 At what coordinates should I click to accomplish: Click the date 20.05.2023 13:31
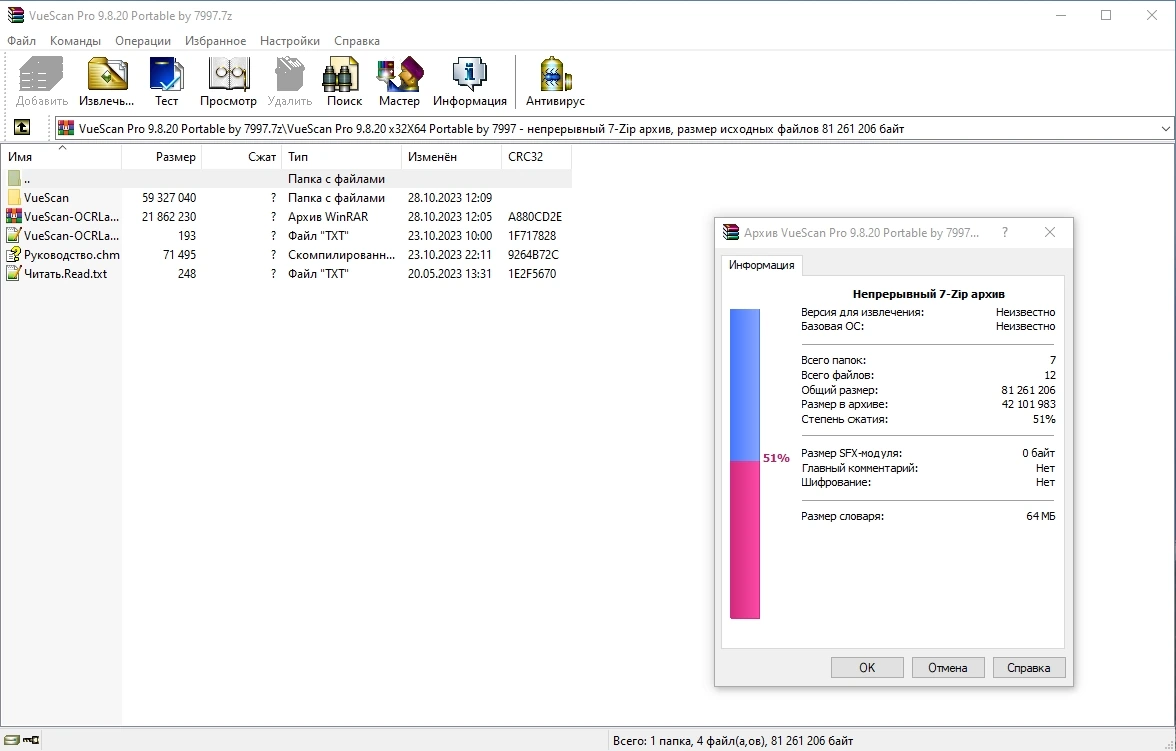(x=450, y=274)
